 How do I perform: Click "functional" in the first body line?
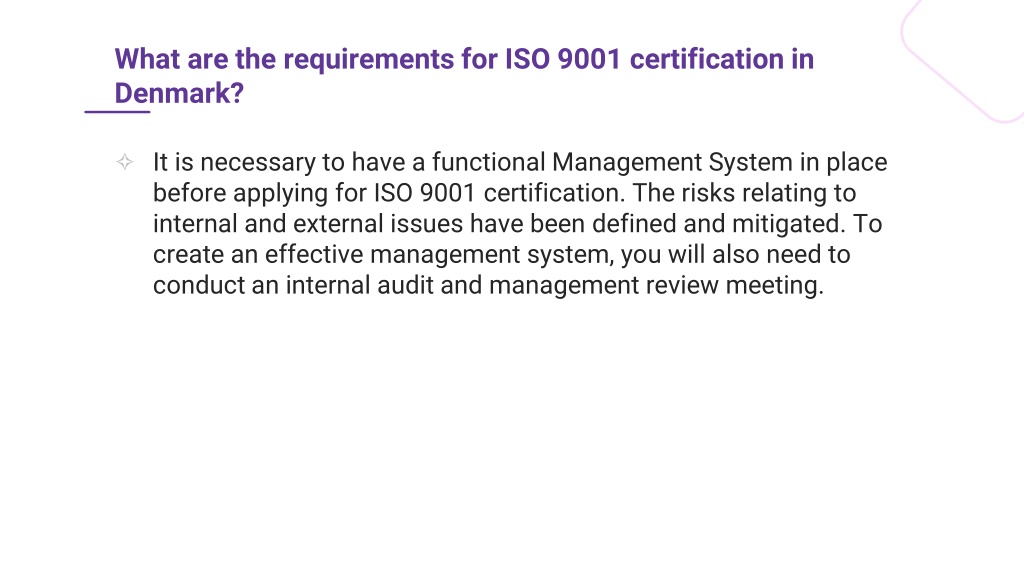point(488,163)
